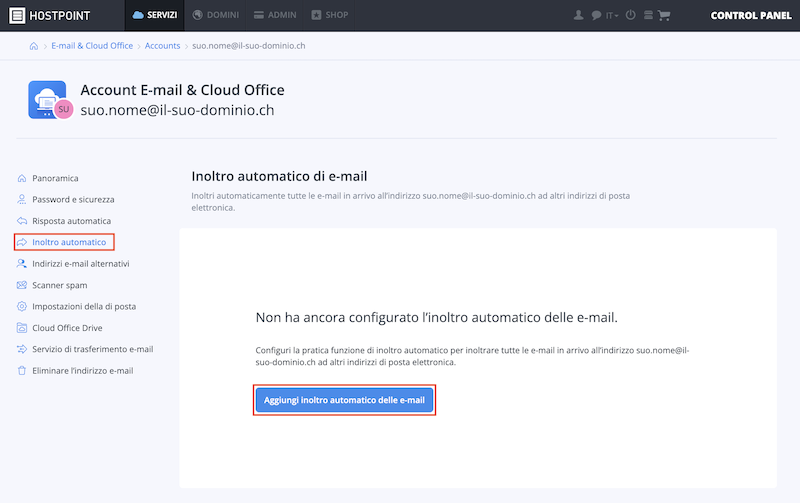Go to the SHOP tab
Screen dimensions: 800x503
click(x=330, y=15)
